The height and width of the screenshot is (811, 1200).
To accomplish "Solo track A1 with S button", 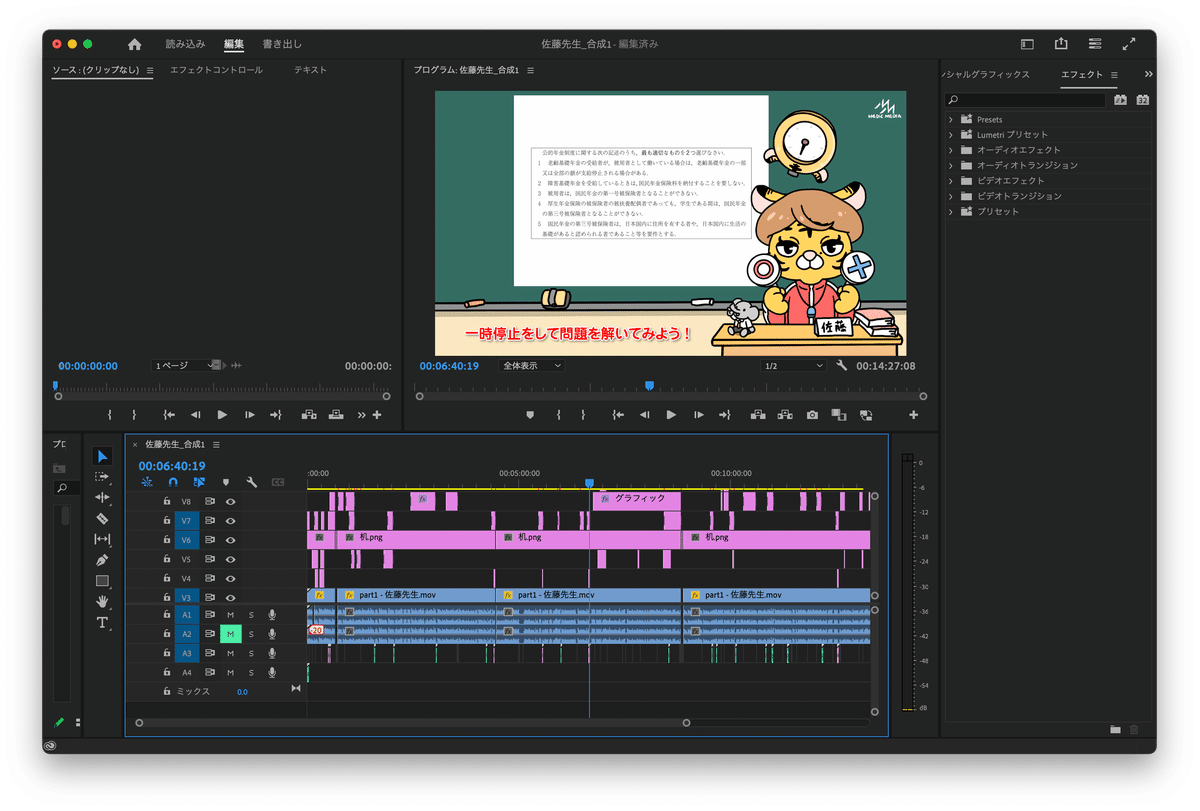I will coord(251,615).
